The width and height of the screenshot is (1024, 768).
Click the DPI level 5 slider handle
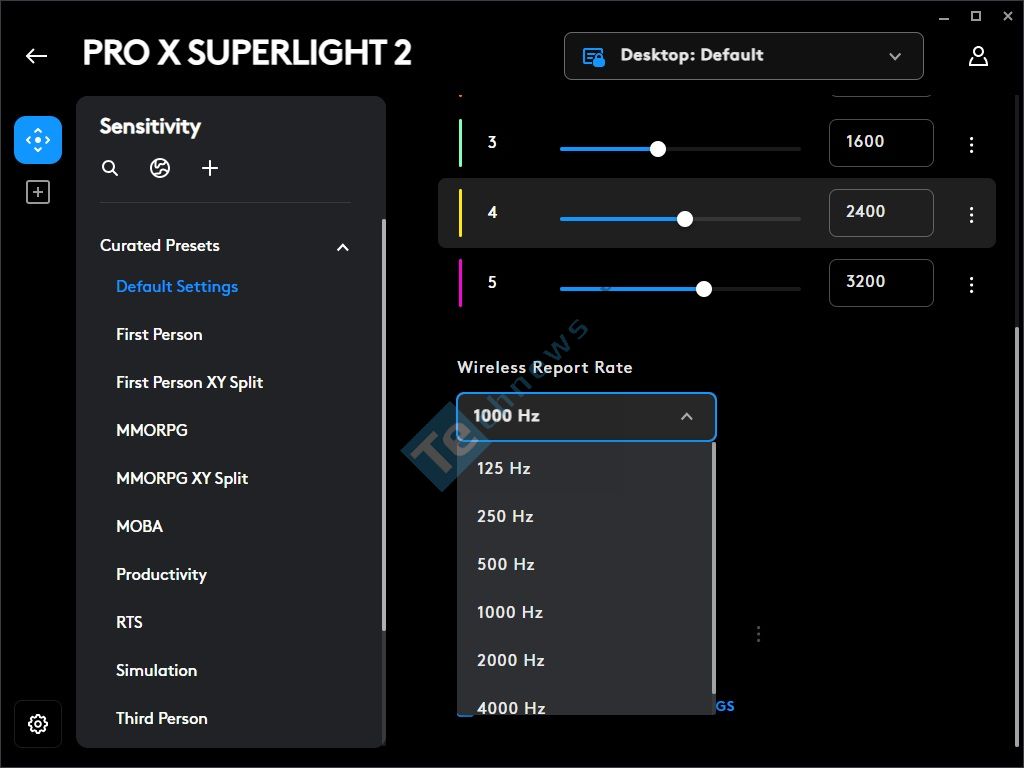coord(703,289)
